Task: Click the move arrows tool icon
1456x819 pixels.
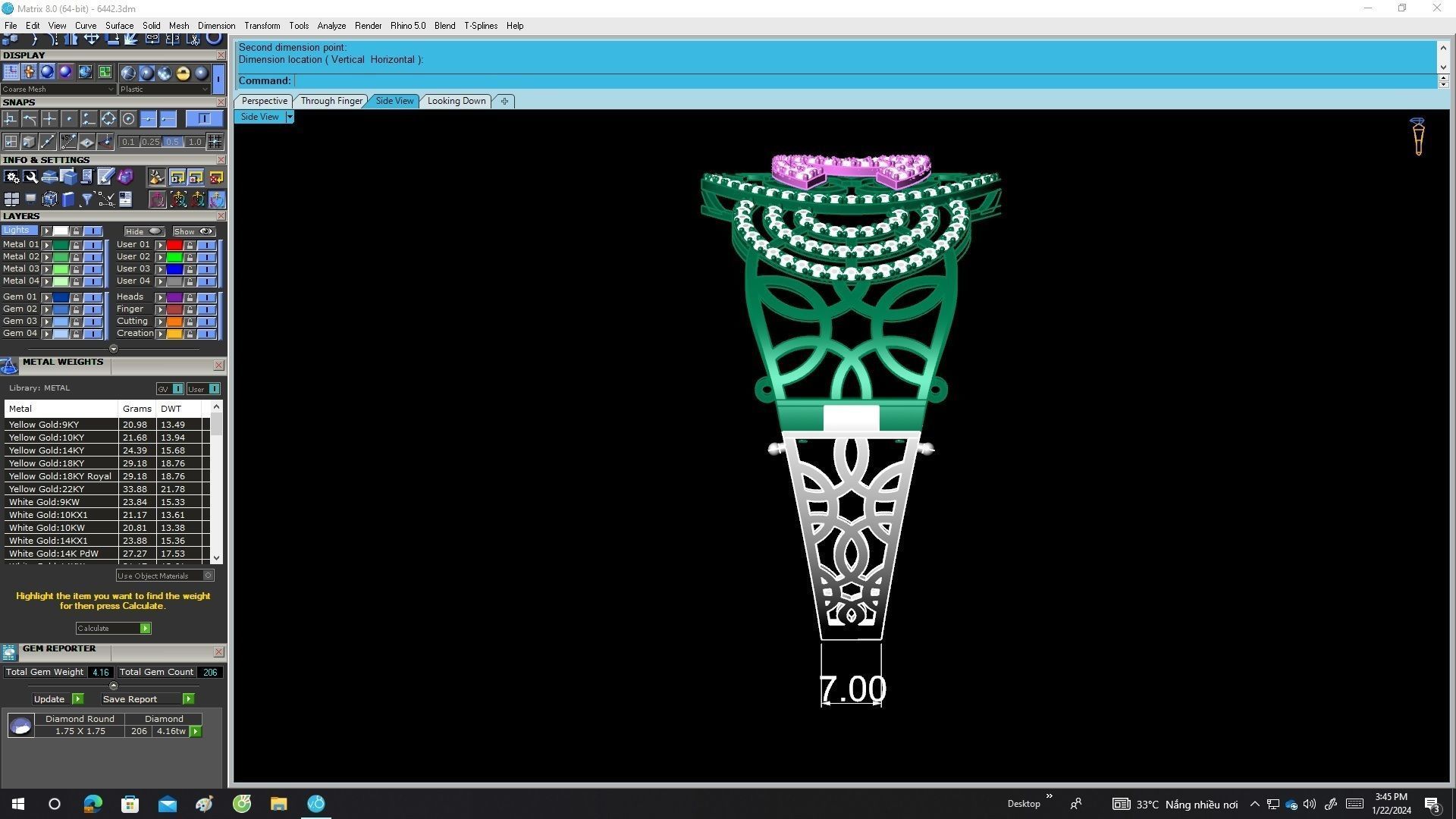Action: click(x=91, y=38)
